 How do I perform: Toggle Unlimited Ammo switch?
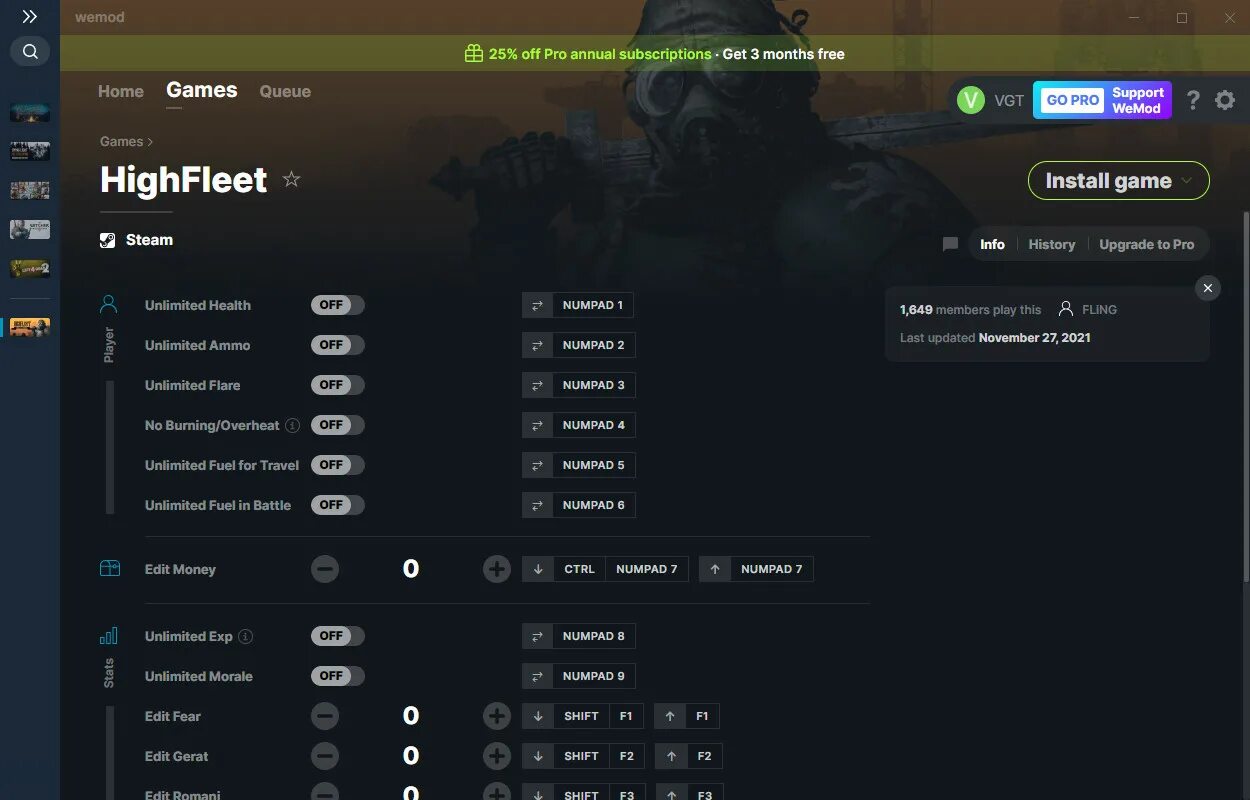pyautogui.click(x=338, y=345)
